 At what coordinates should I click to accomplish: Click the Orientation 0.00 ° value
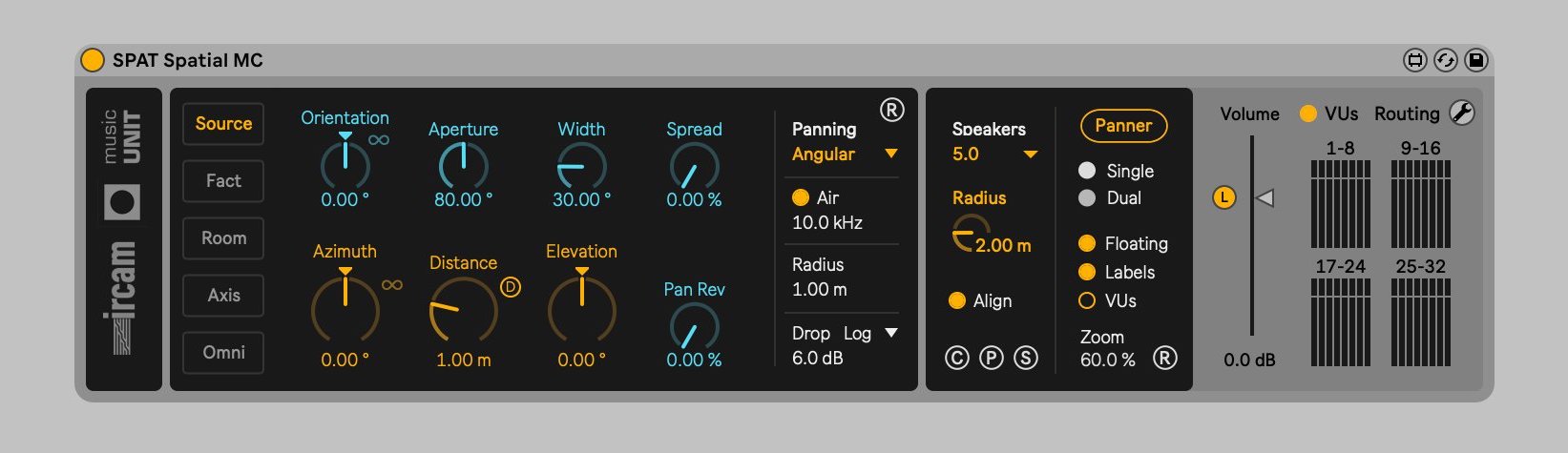pos(345,200)
